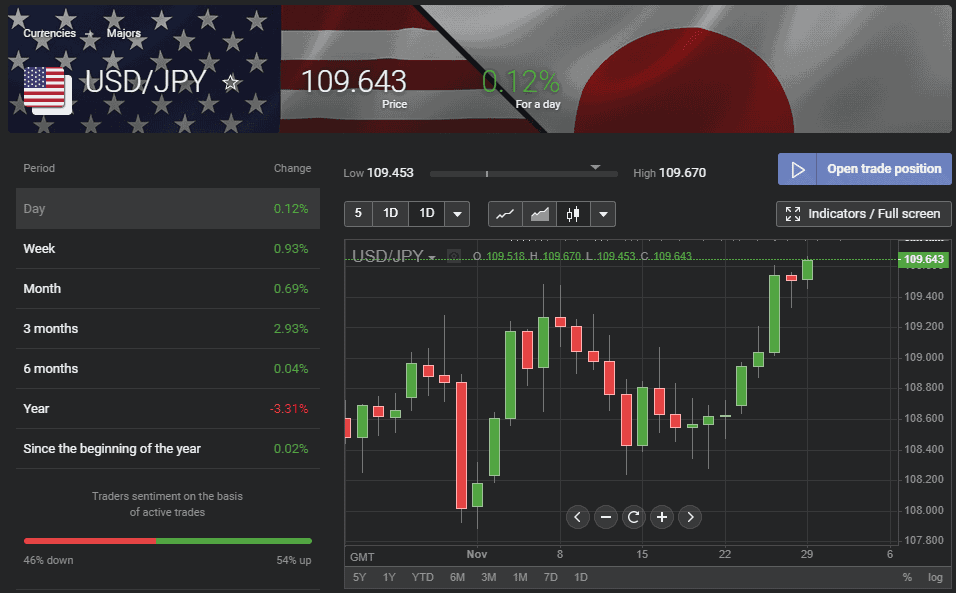Select the 5 interval button
956x593 pixels.
(358, 214)
